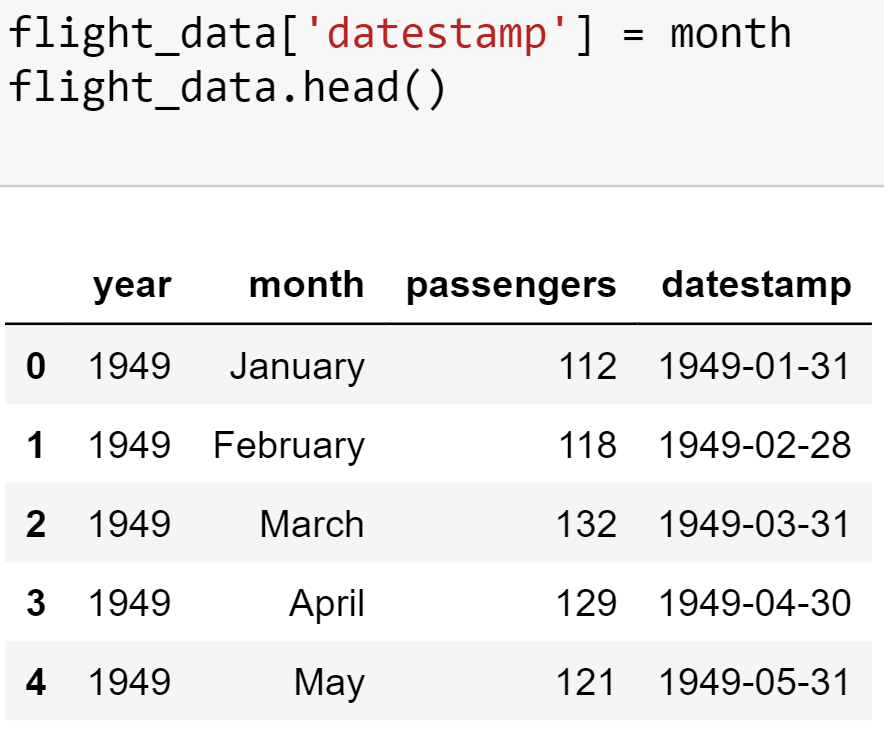Click the January month cell
This screenshot has width=884, height=730.
click(x=297, y=367)
